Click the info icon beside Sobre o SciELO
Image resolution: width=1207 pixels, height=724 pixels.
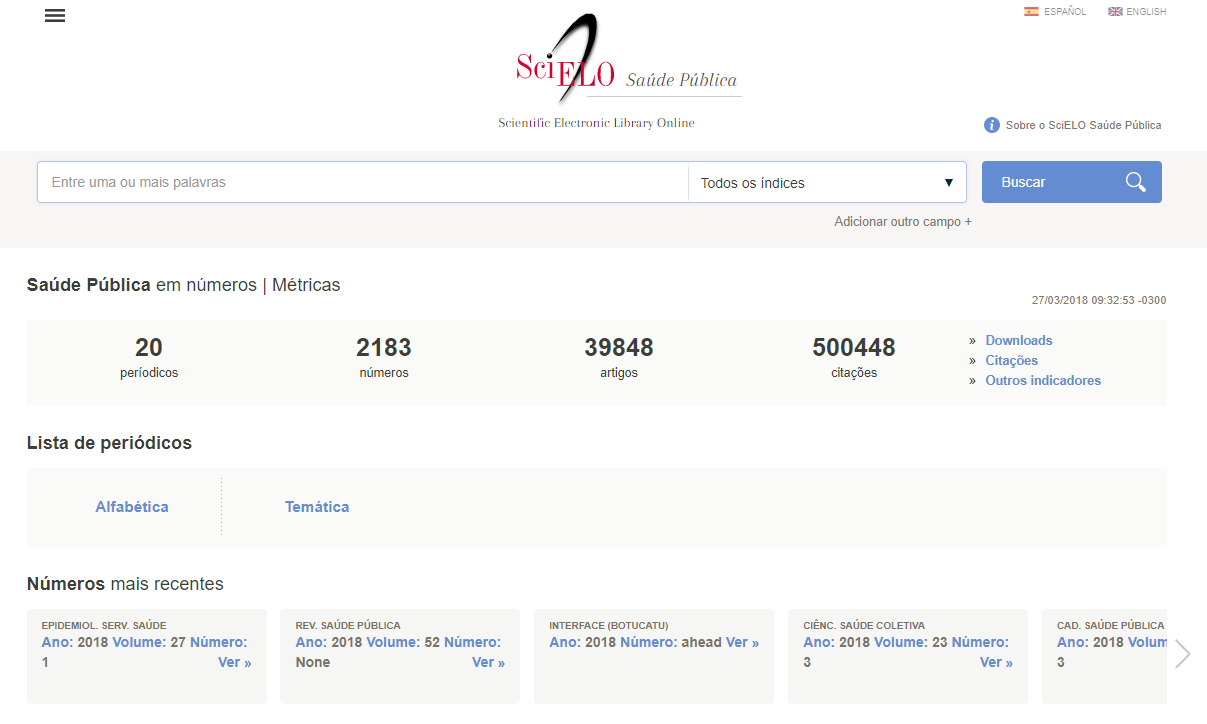pos(992,125)
